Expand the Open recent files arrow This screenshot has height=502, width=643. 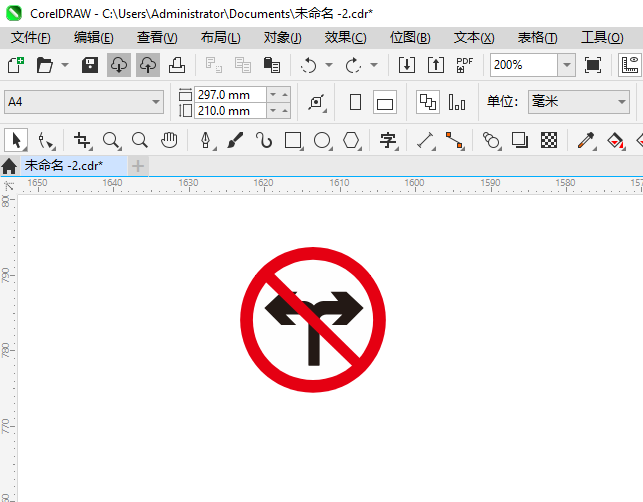point(65,65)
